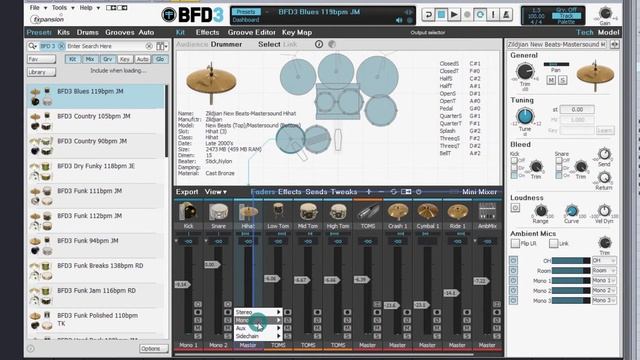Image resolution: width=640 pixels, height=360 pixels.
Task: Switch to the Grooves browser tab
Action: click(120, 32)
